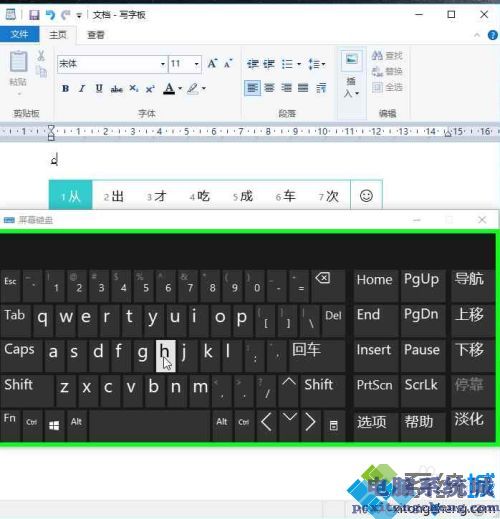Toggle strikethrough formatting
The width and height of the screenshot is (500, 519).
point(116,89)
